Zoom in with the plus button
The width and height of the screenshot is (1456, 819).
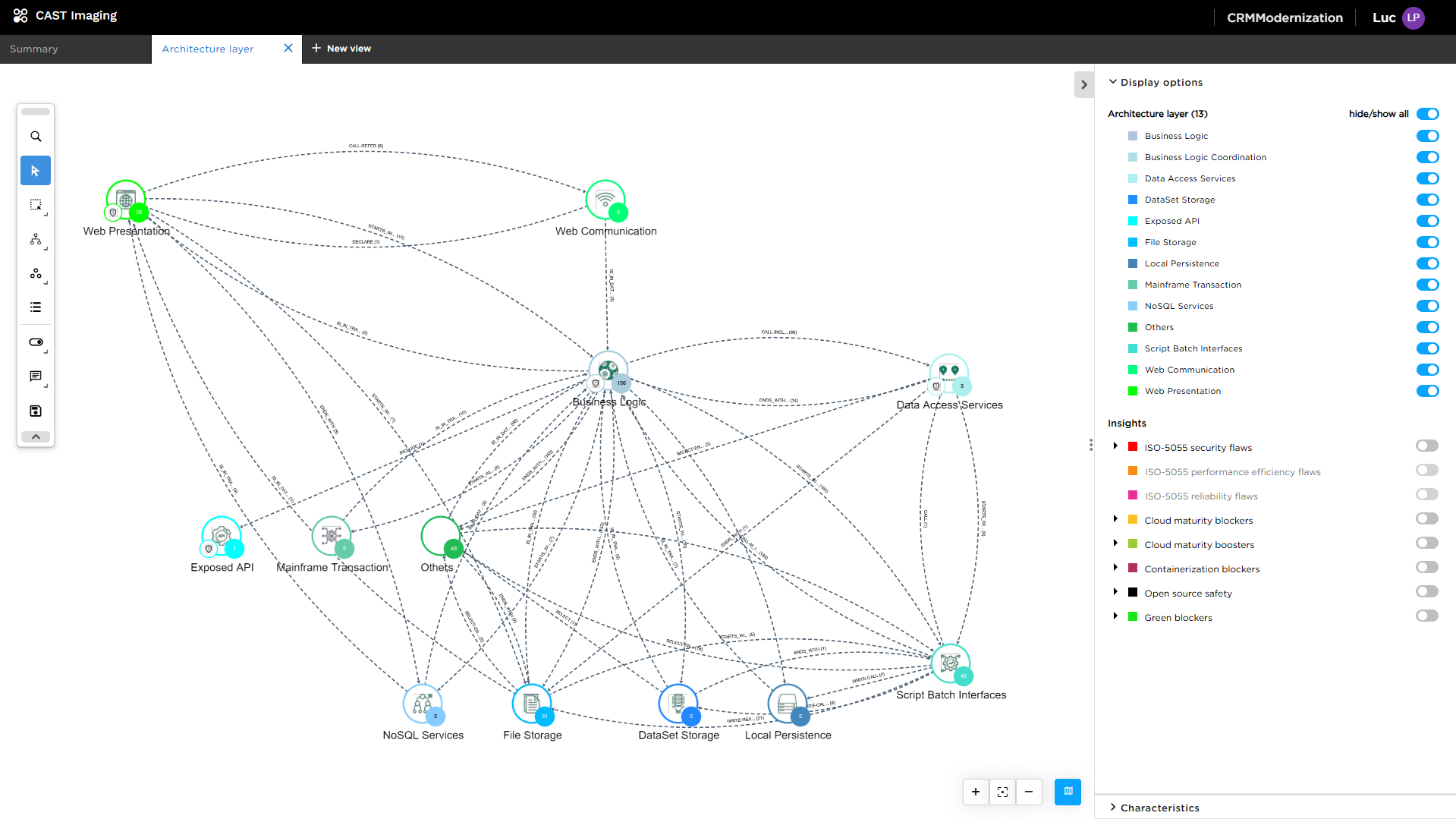(x=976, y=792)
